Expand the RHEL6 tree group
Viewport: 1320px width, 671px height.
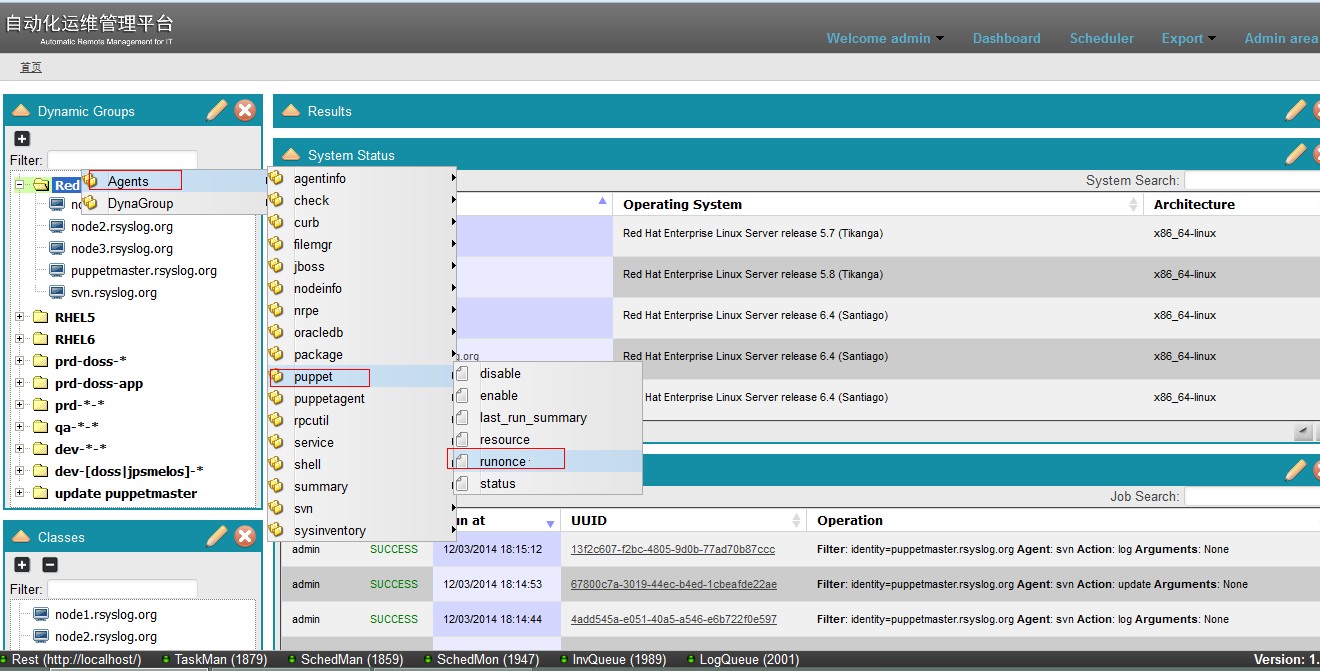point(20,339)
